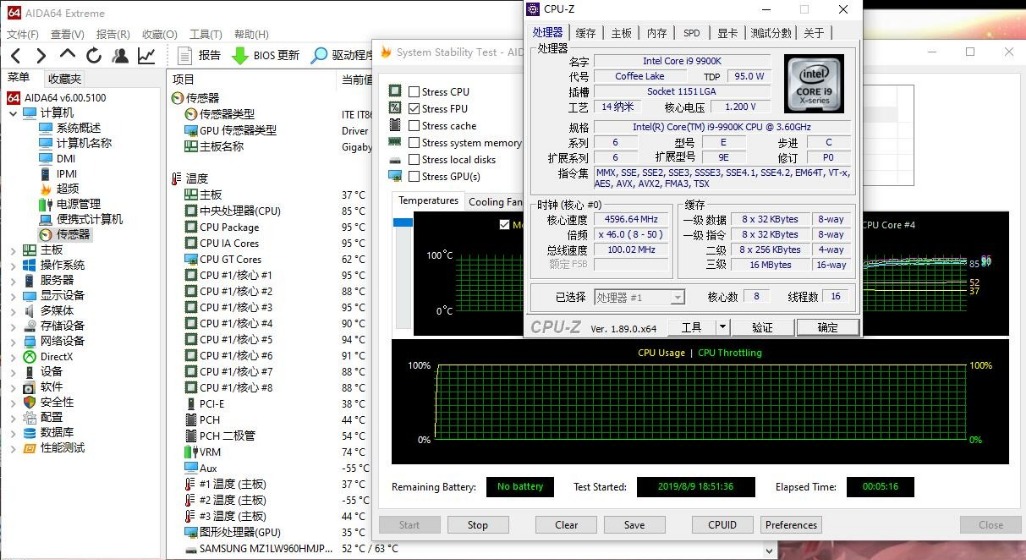Click the 安全性 shield icon
1026x560 pixels.
29,402
